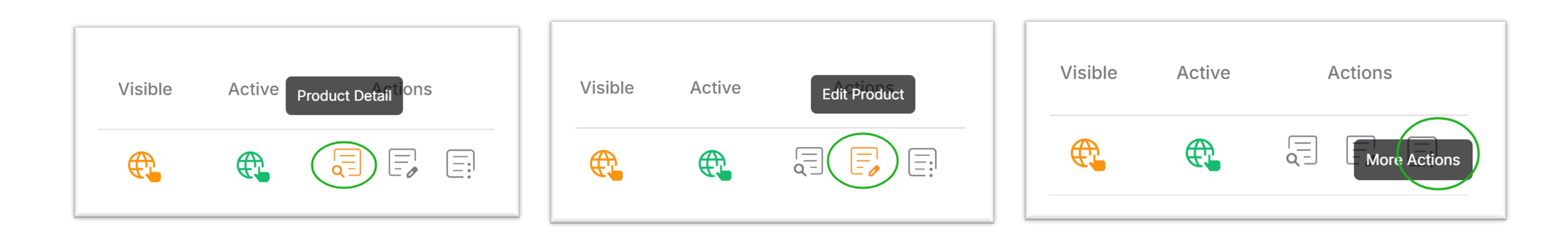Toggle green Active globe in Product Detail tooltip panel
The width and height of the screenshot is (1568, 242).
[x=253, y=166]
